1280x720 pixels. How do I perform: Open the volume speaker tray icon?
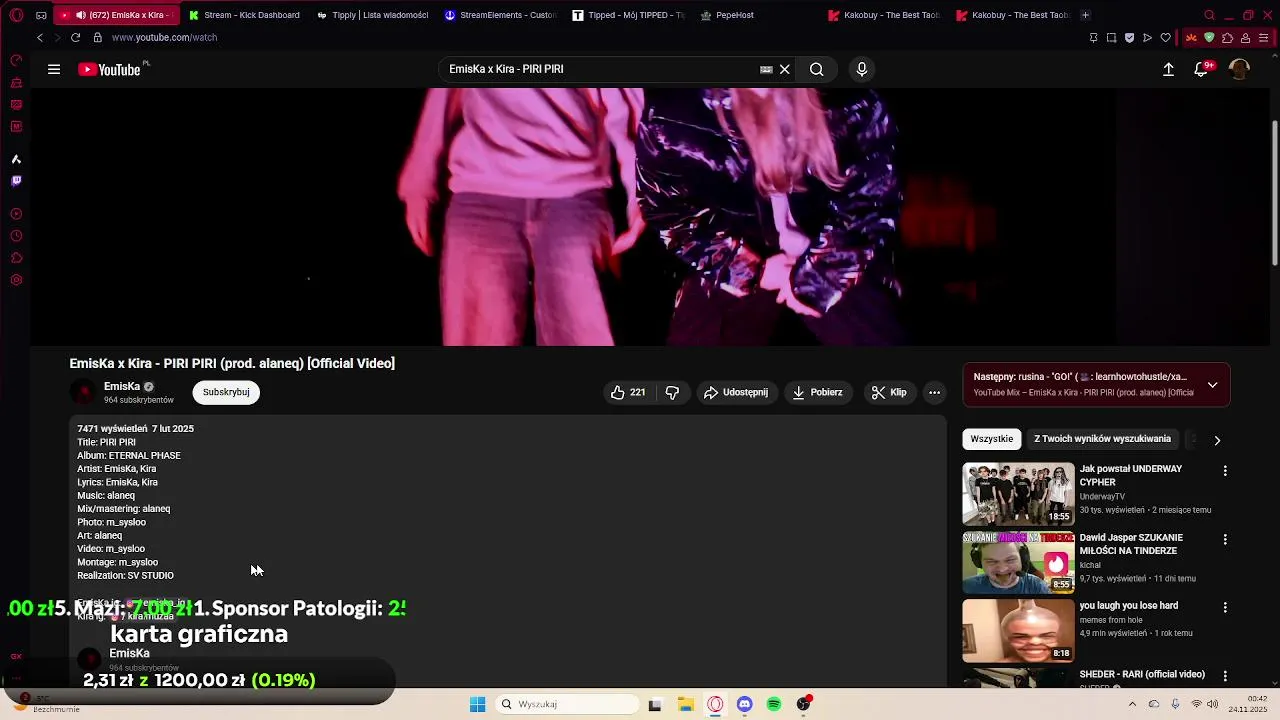(x=1212, y=704)
